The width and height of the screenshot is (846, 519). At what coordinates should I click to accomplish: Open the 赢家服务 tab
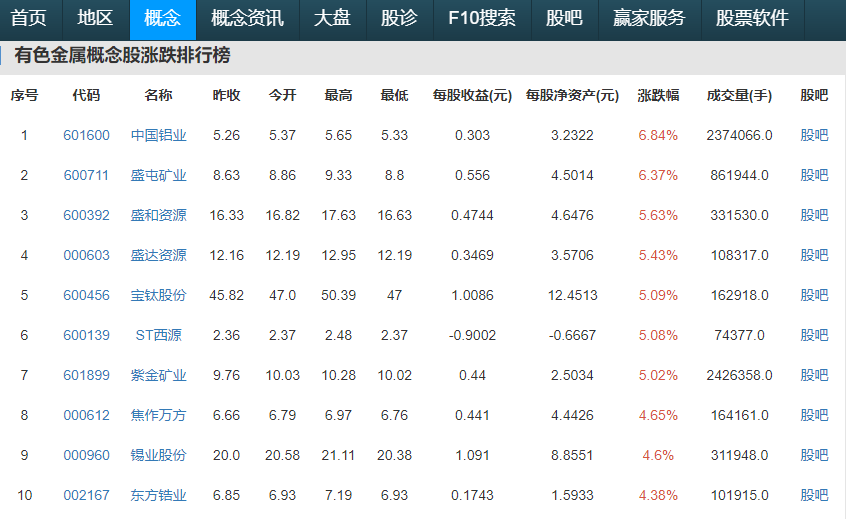pyautogui.click(x=649, y=18)
